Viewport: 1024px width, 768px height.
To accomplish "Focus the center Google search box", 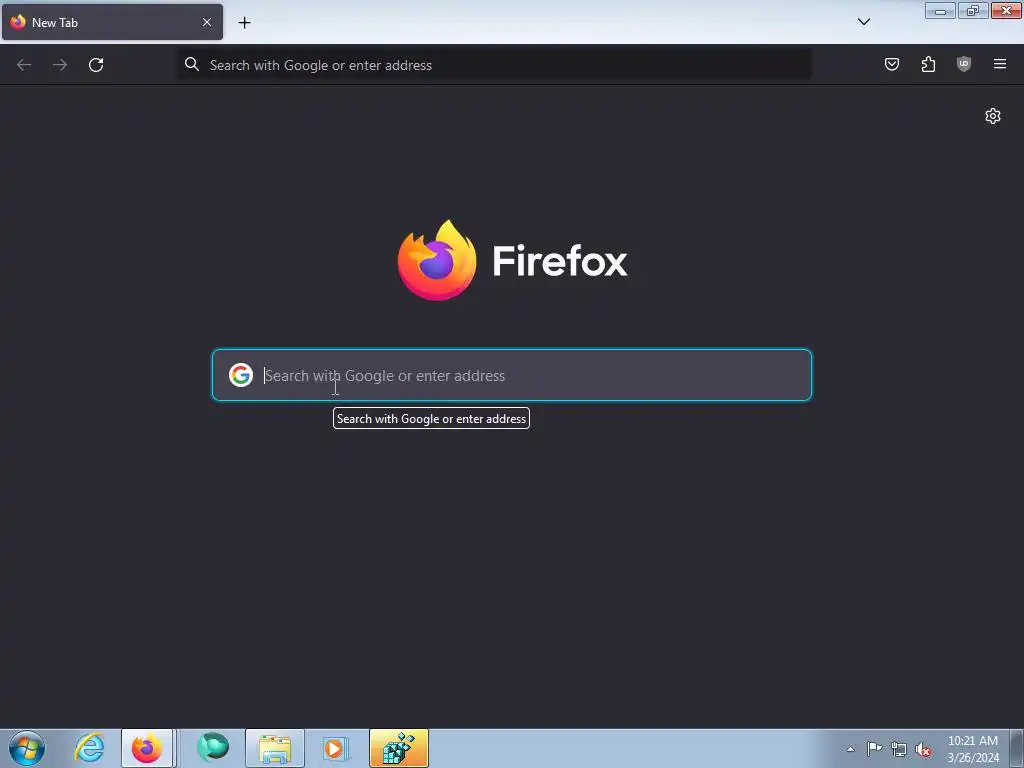I will [512, 375].
